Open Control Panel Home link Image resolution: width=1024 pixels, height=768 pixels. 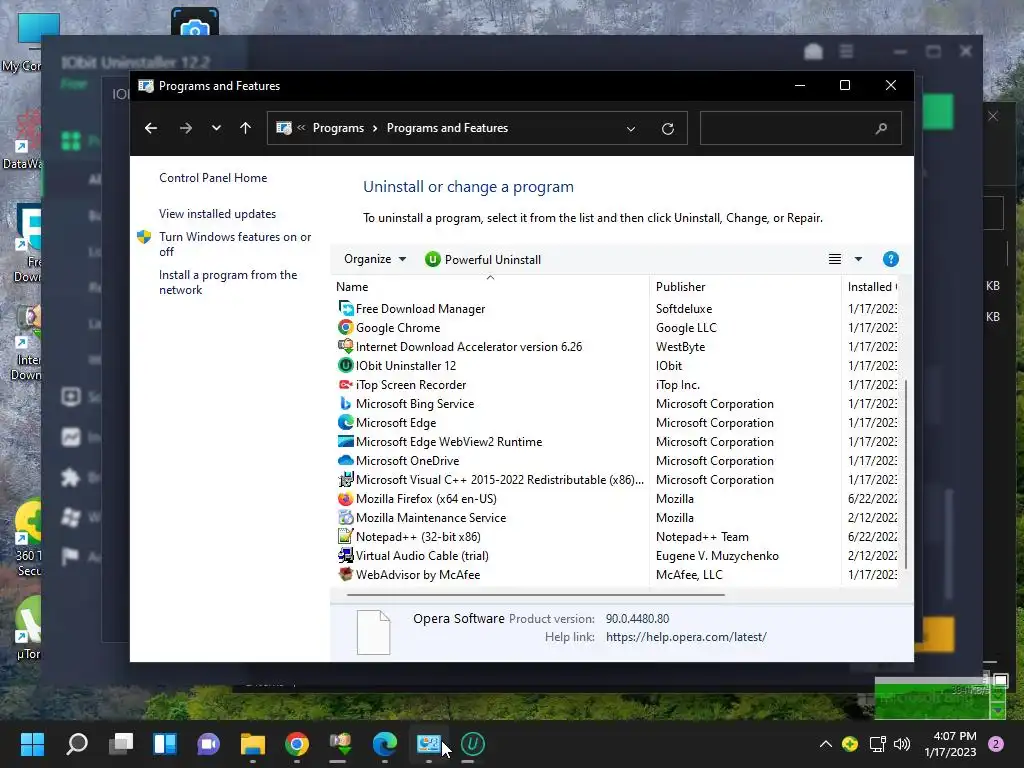[x=213, y=178]
